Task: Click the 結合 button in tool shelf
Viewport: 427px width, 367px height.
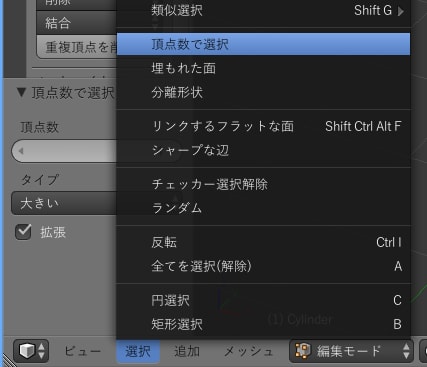Action: click(77, 23)
